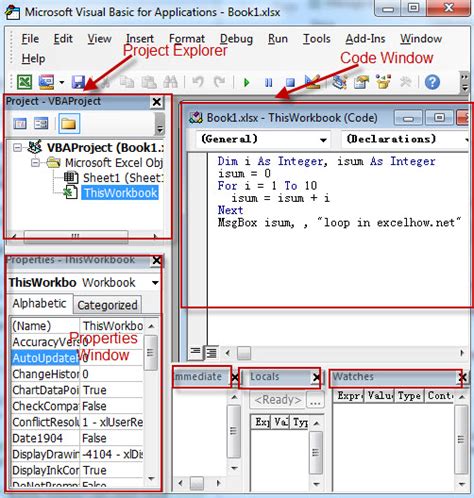The height and width of the screenshot is (498, 474).
Task: Close the Locals window
Action: (316, 377)
